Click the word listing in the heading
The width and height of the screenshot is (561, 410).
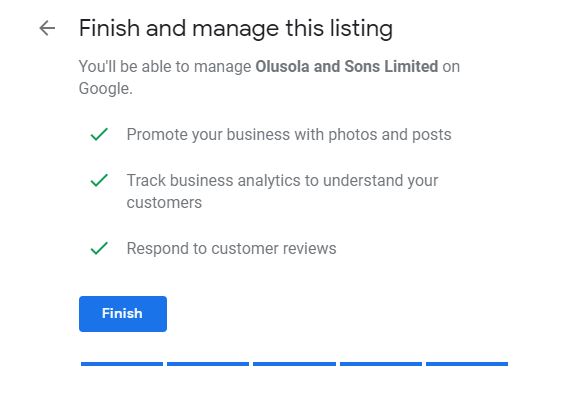pyautogui.click(x=361, y=29)
